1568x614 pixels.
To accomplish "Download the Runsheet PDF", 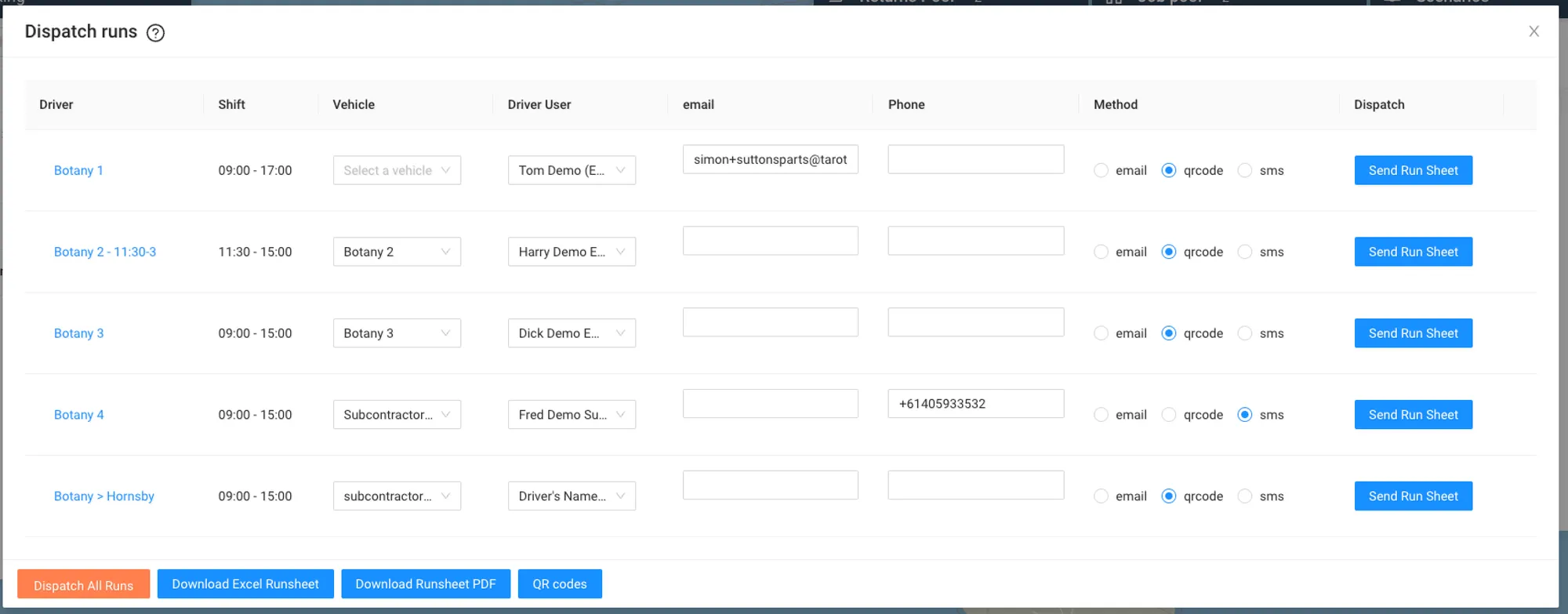I will pos(426,584).
